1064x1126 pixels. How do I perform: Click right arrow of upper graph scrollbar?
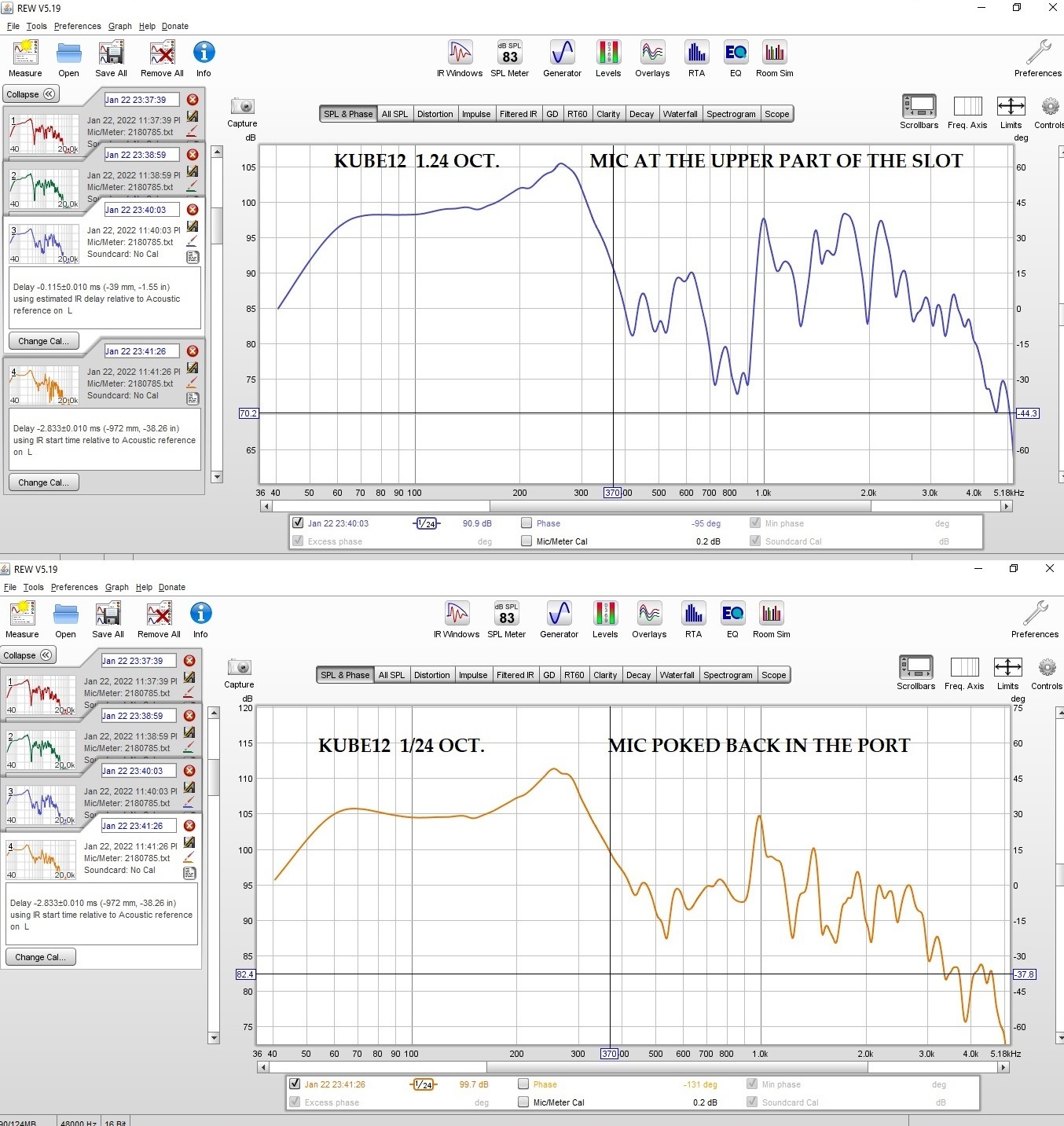(x=1006, y=506)
